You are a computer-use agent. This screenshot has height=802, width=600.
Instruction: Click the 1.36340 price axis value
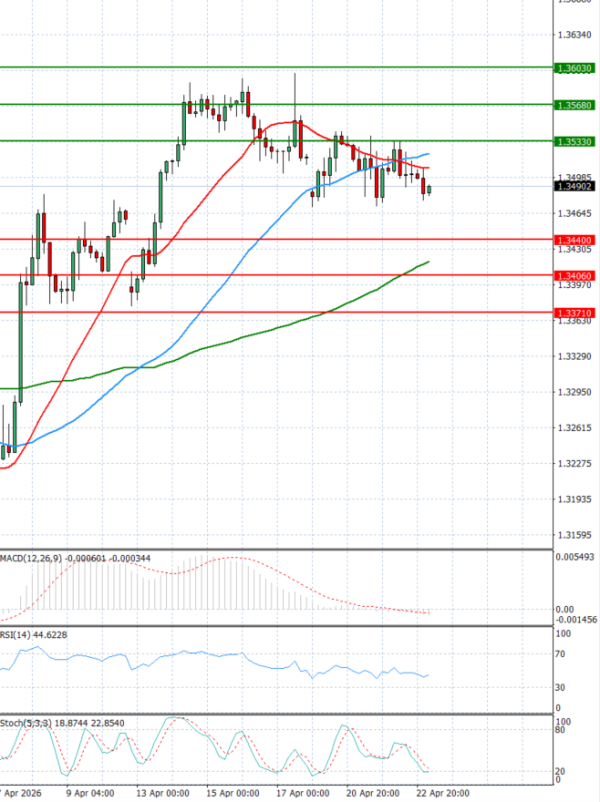click(x=572, y=35)
